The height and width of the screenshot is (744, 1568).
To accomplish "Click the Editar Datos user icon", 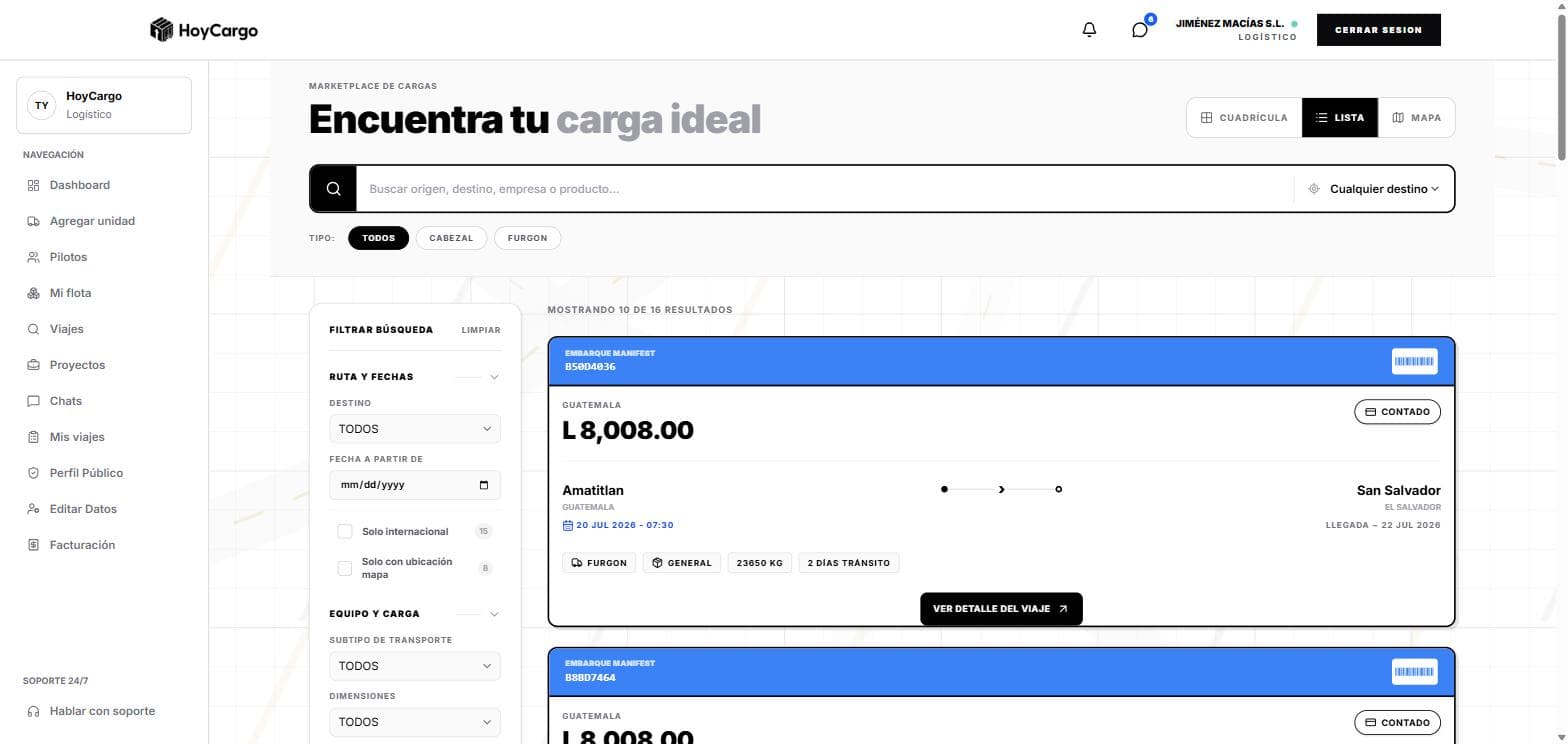I will [33, 509].
